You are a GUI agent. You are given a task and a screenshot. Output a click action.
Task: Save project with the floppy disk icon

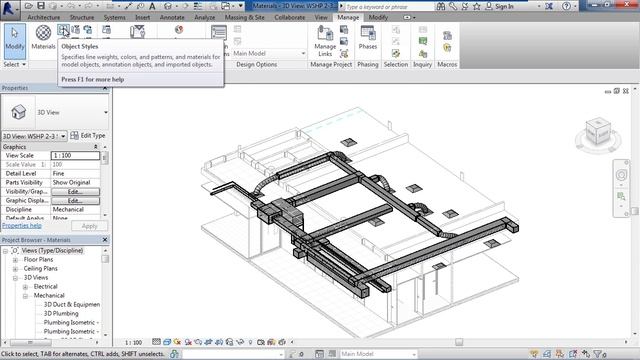click(x=41, y=6)
